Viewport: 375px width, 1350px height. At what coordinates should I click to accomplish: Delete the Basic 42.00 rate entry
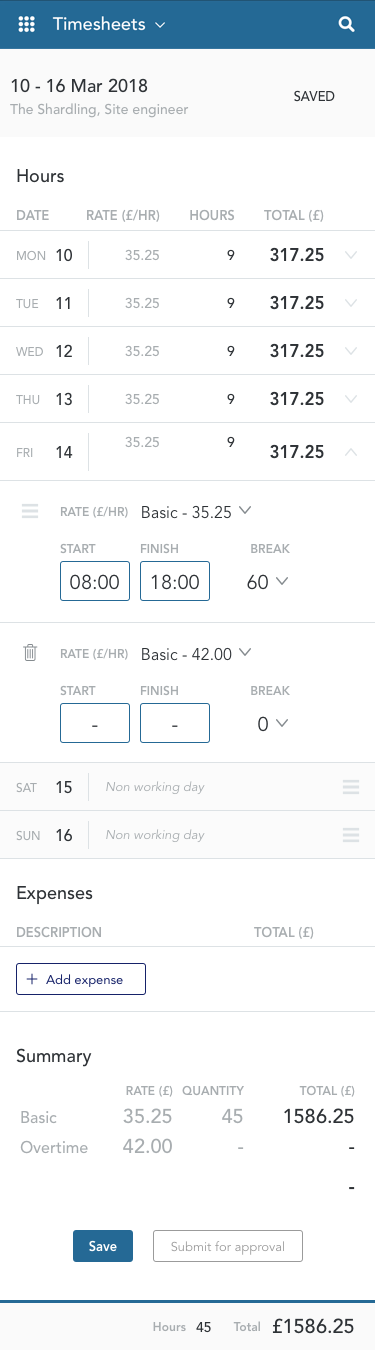coord(30,653)
